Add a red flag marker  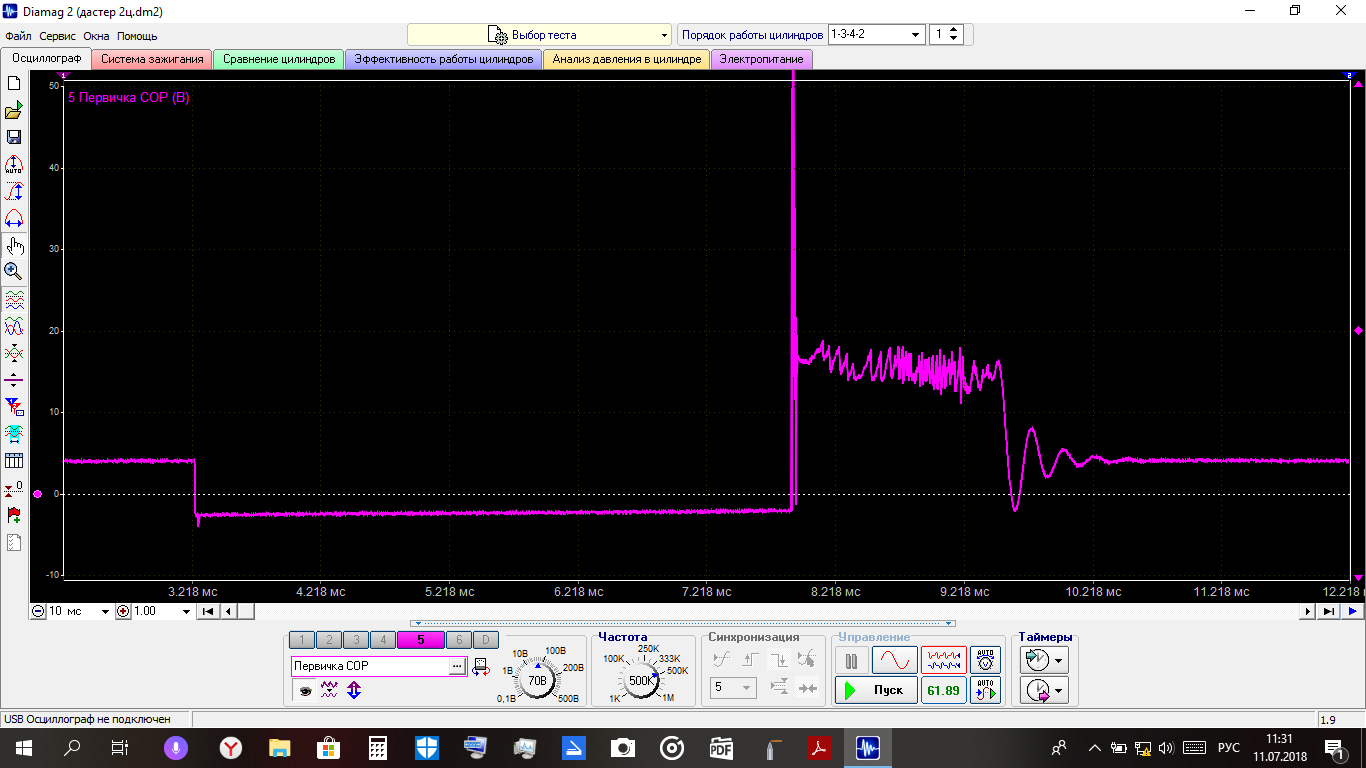14,515
